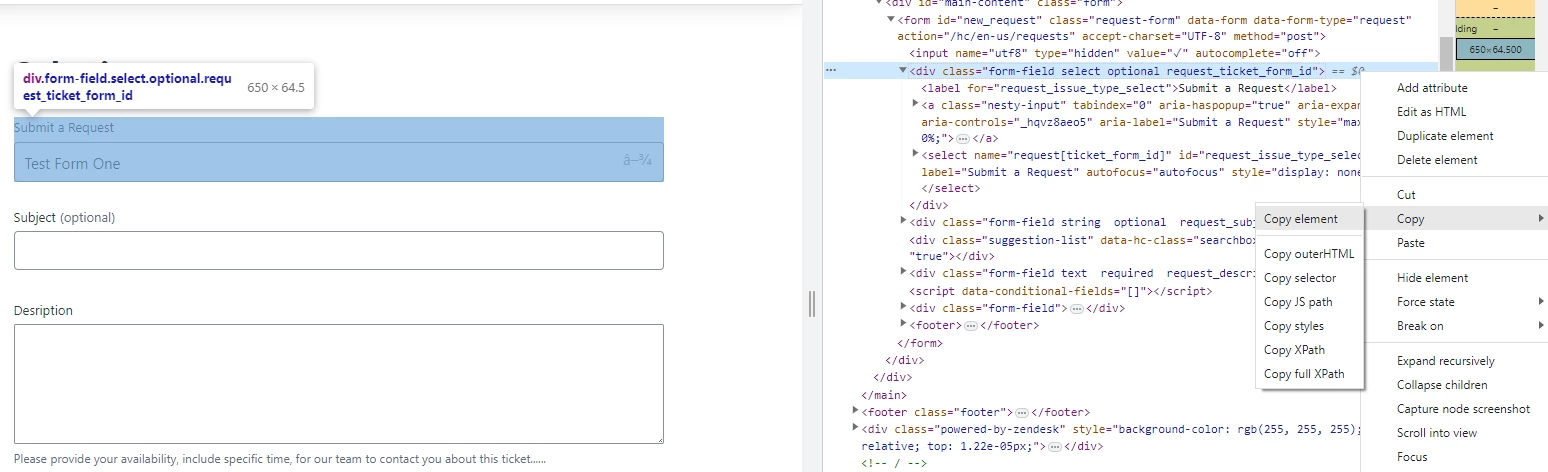Click the <!-- / --> comment line
The width and height of the screenshot is (1548, 472).
point(893,463)
